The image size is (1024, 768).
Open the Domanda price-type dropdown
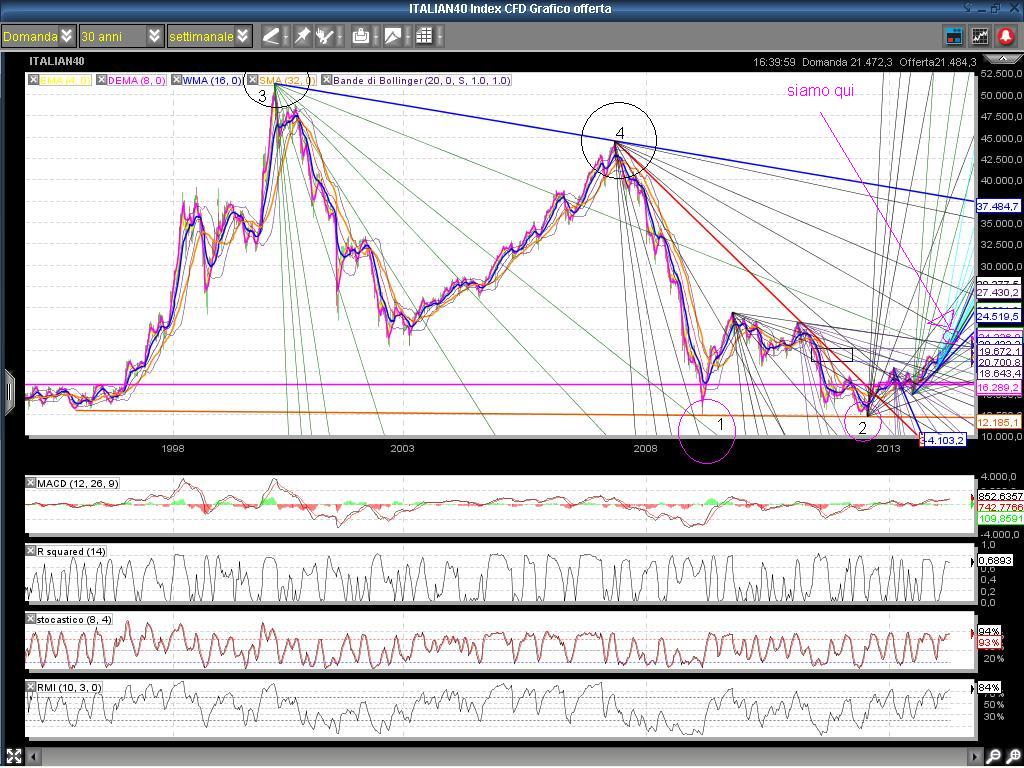pyautogui.click(x=39, y=37)
